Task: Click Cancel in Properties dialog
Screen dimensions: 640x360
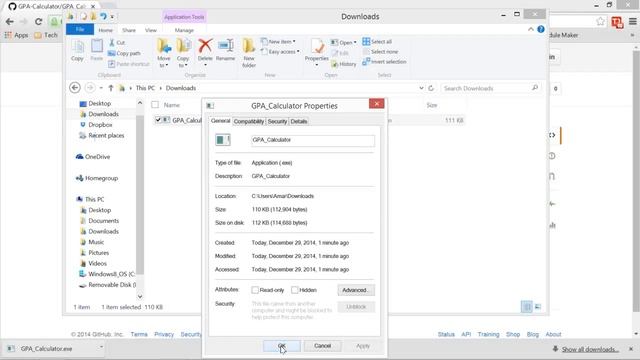Action: tap(322, 346)
